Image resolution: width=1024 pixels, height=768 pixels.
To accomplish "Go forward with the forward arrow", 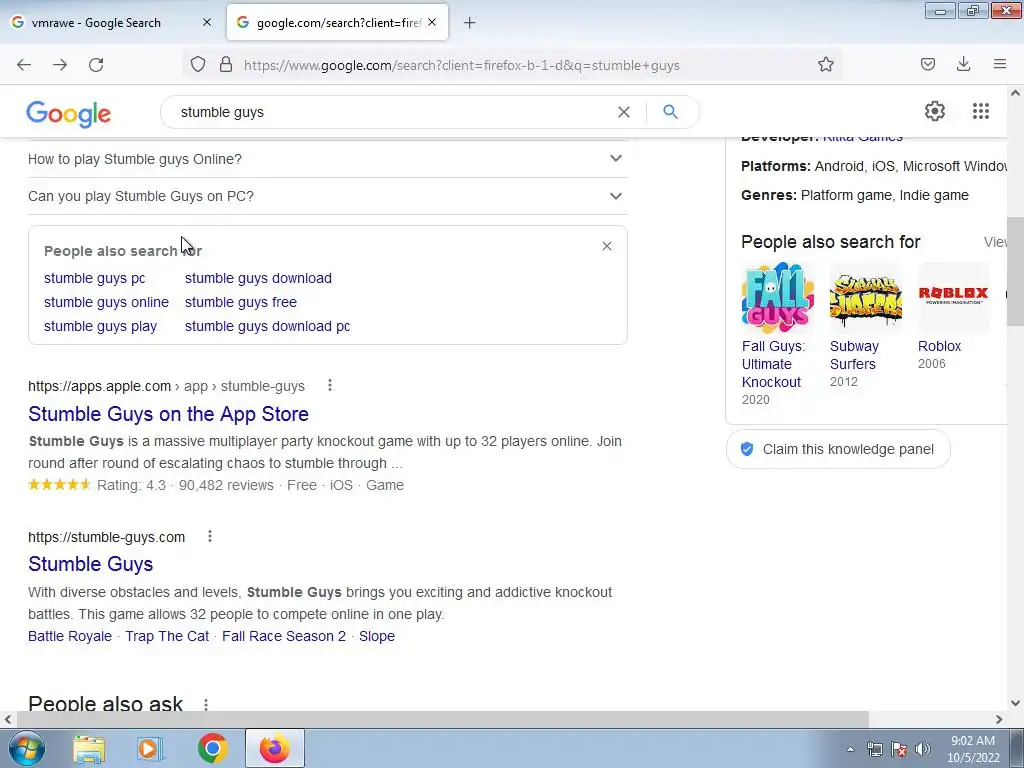I will tap(60, 65).
